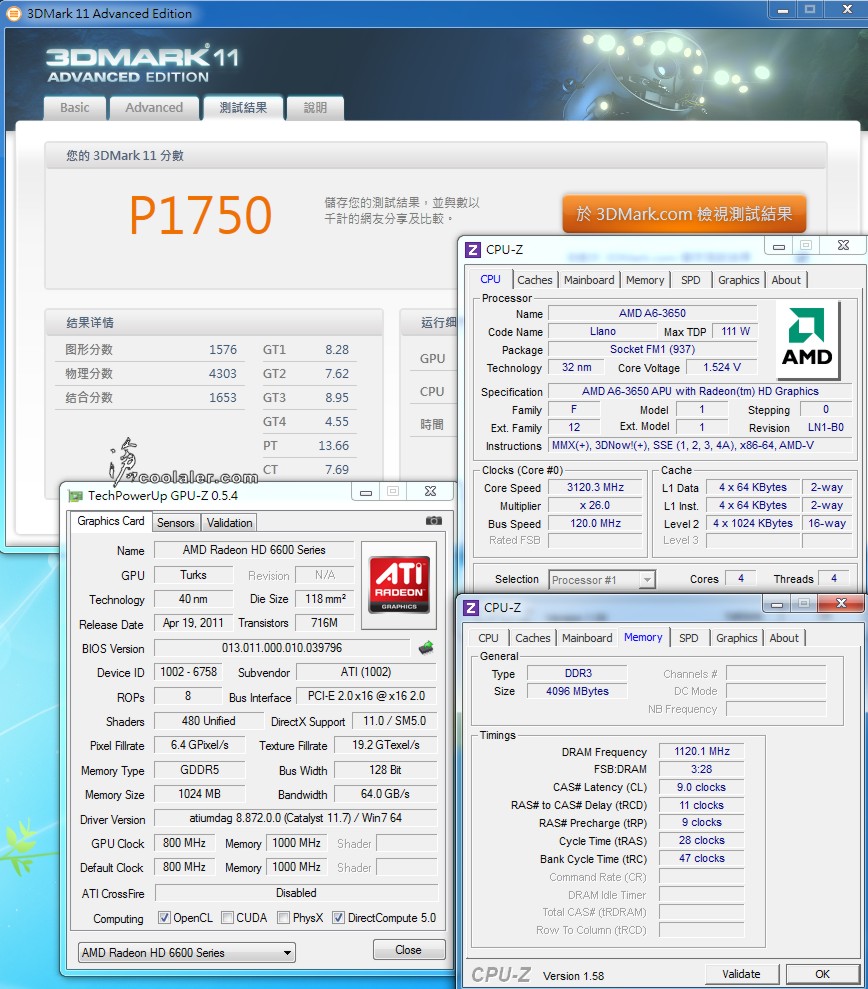Click the CAS# Latency value 9.0 clocks
868x989 pixels.
[701, 787]
